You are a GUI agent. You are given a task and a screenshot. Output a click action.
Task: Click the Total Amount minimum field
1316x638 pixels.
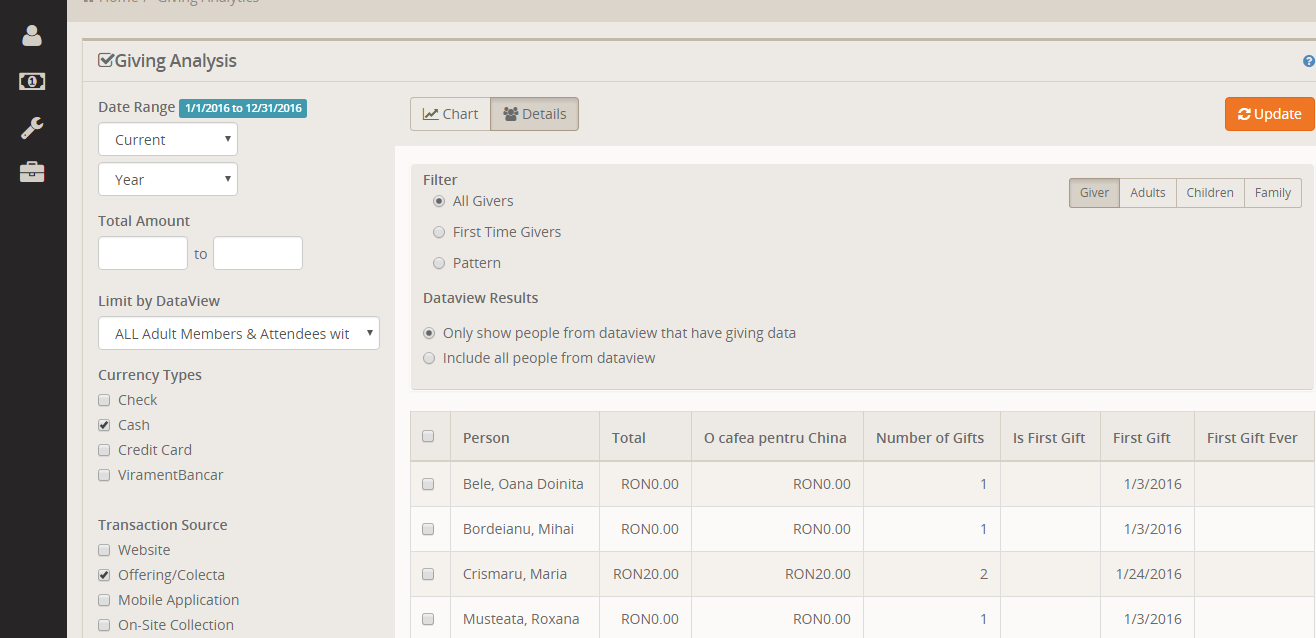[x=143, y=254]
